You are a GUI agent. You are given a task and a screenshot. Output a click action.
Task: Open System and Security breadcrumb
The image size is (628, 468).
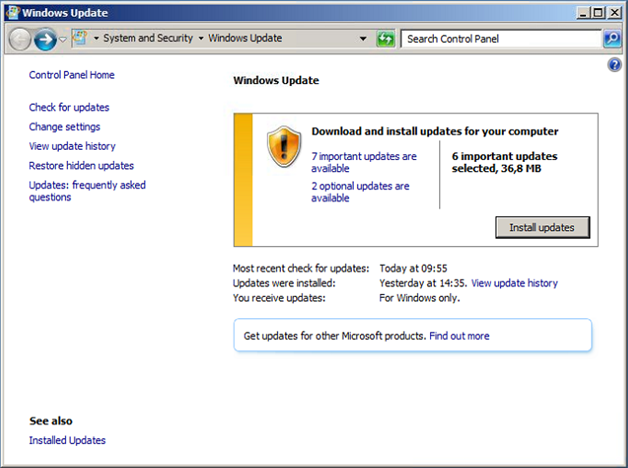point(148,38)
